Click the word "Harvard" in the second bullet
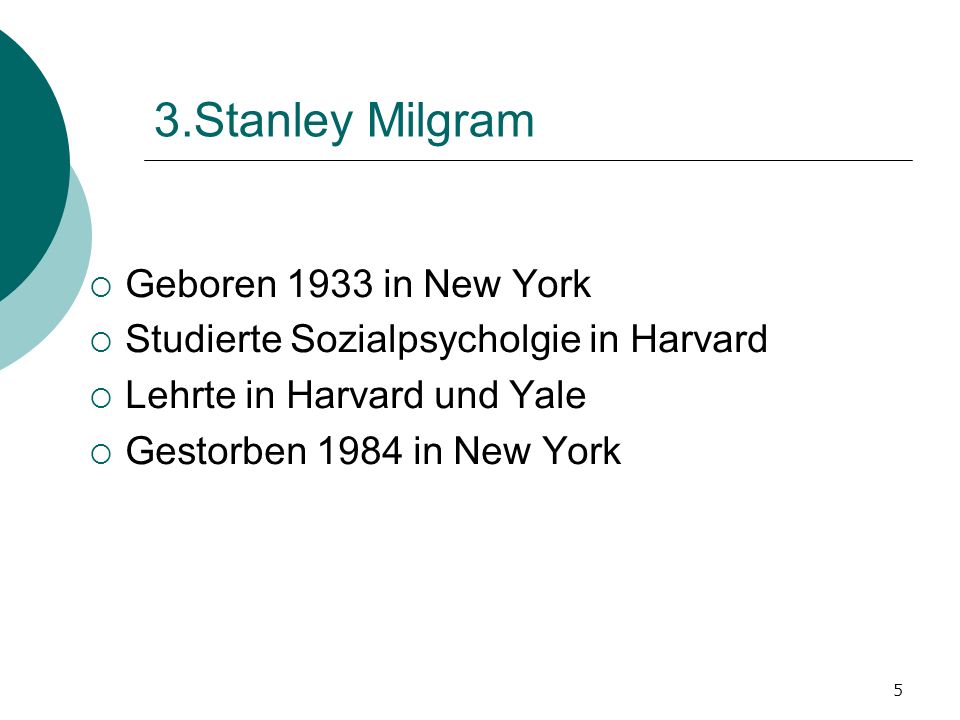This screenshot has height=720, width=960. [699, 339]
